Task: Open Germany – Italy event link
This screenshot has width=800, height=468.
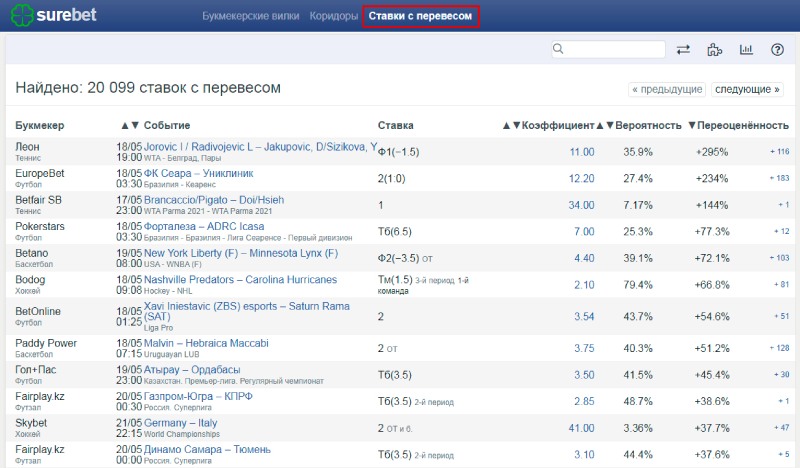Action: pyautogui.click(x=181, y=423)
